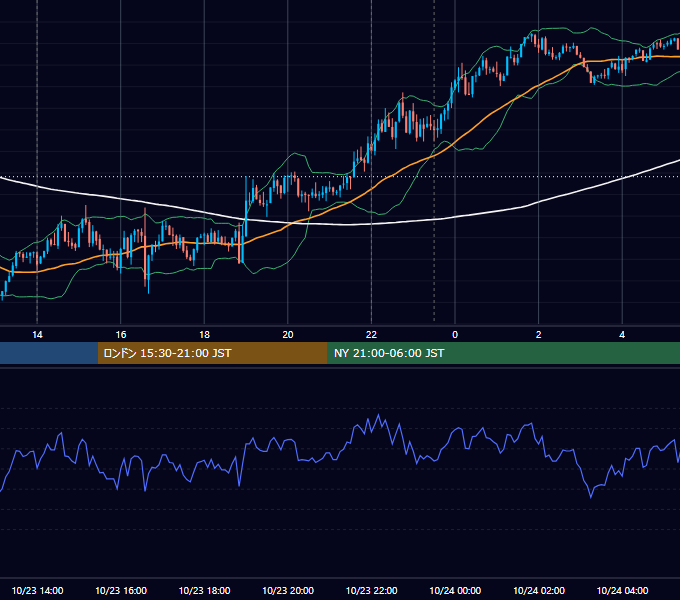Click the London 15:30-21:00 JST session bar
The image size is (680, 600).
(x=212, y=353)
